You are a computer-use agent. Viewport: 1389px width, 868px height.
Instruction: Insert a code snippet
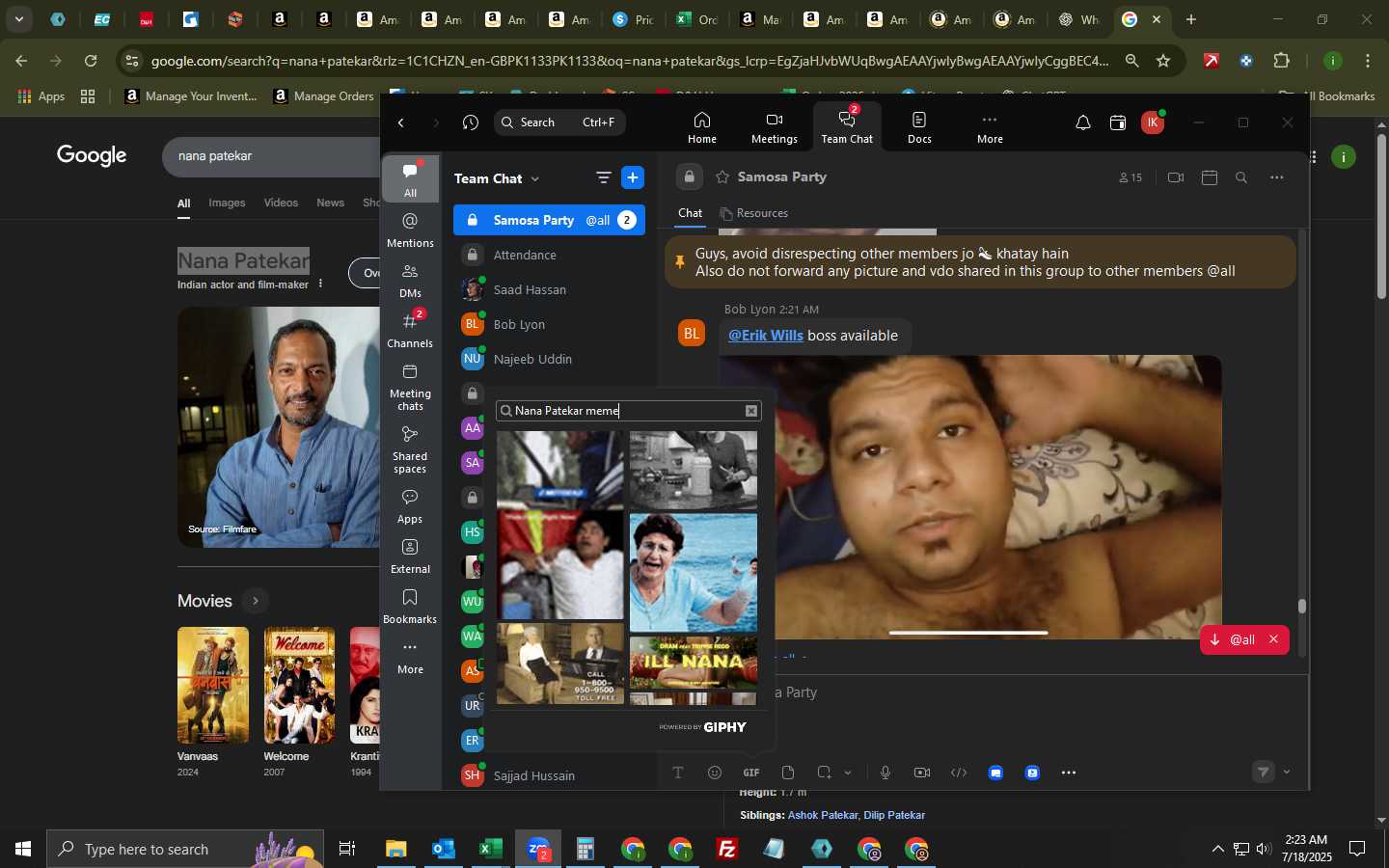(x=959, y=773)
